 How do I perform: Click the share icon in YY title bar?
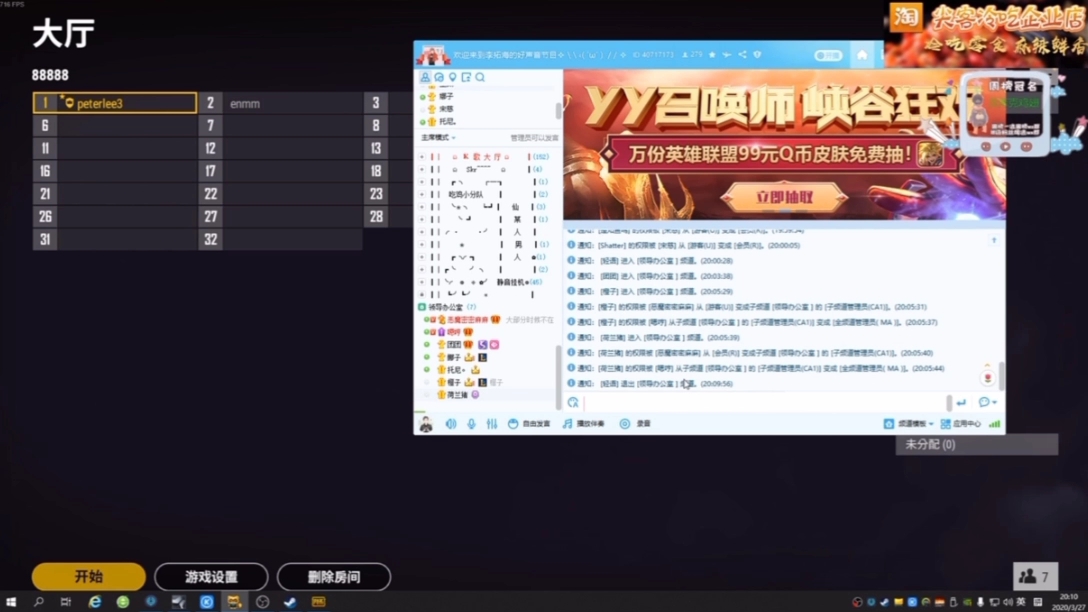tap(742, 54)
